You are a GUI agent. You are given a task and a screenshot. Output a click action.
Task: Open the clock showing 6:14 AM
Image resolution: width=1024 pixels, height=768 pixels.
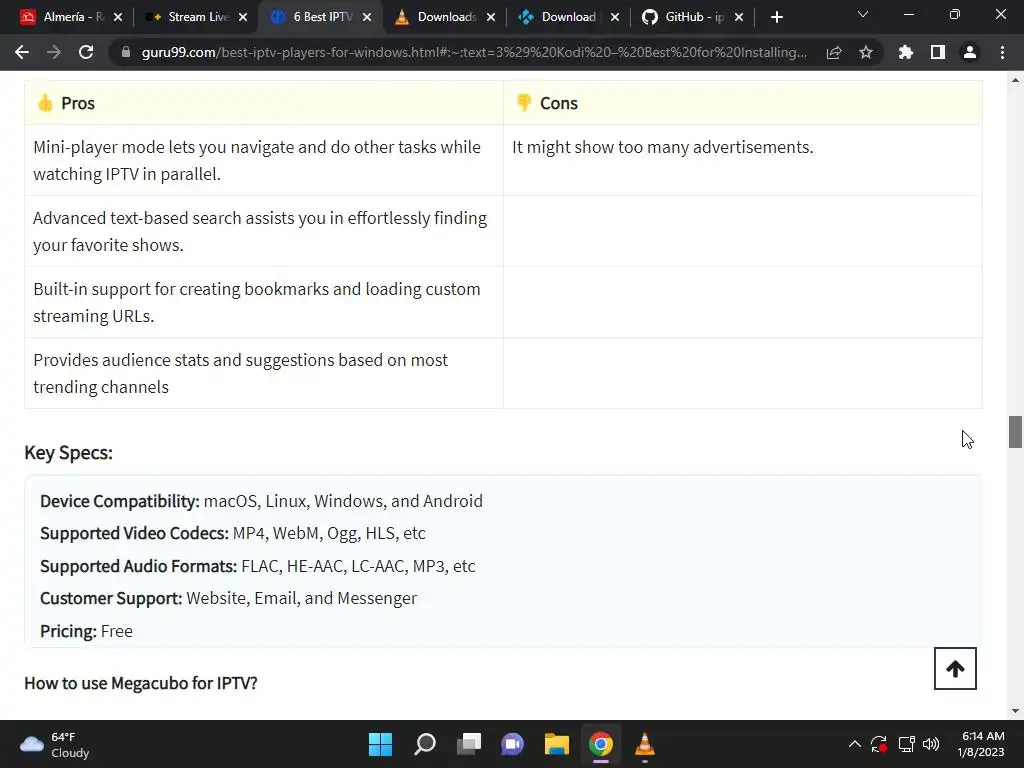980,744
